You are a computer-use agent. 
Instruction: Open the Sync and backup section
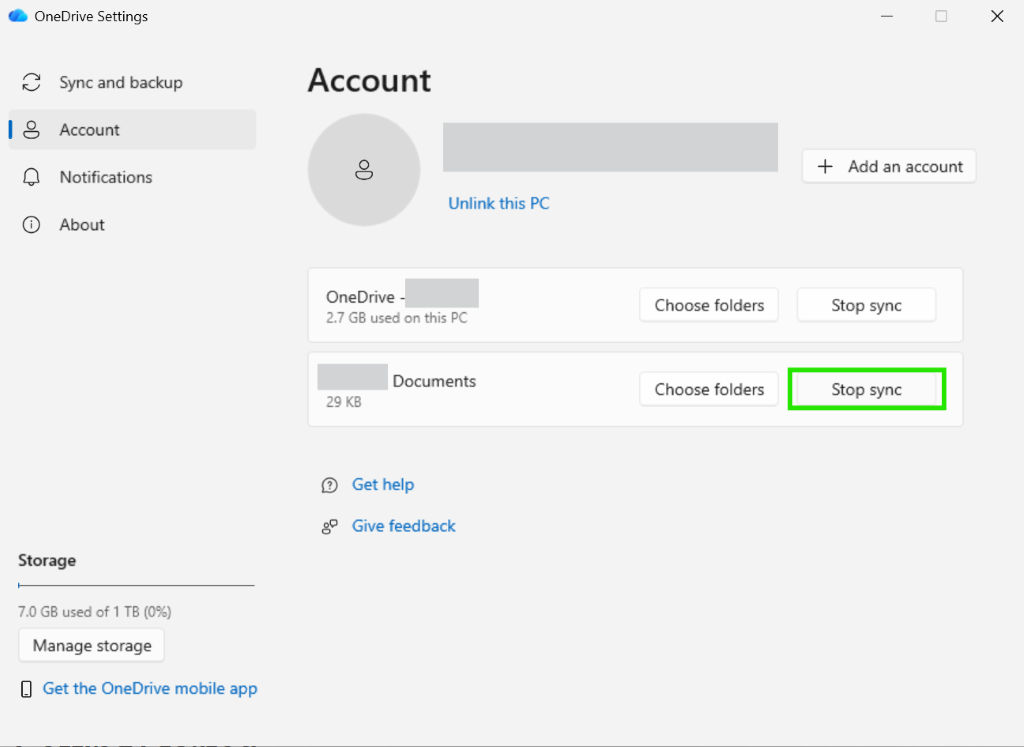[132, 82]
